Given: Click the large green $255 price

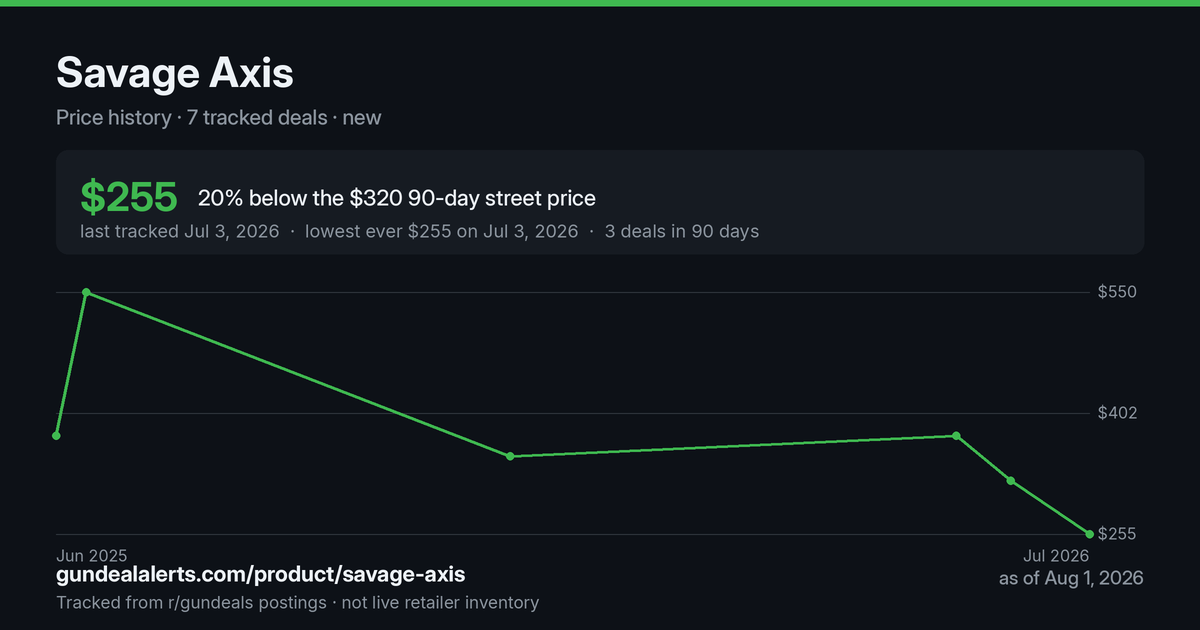Looking at the screenshot, I should 129,198.
